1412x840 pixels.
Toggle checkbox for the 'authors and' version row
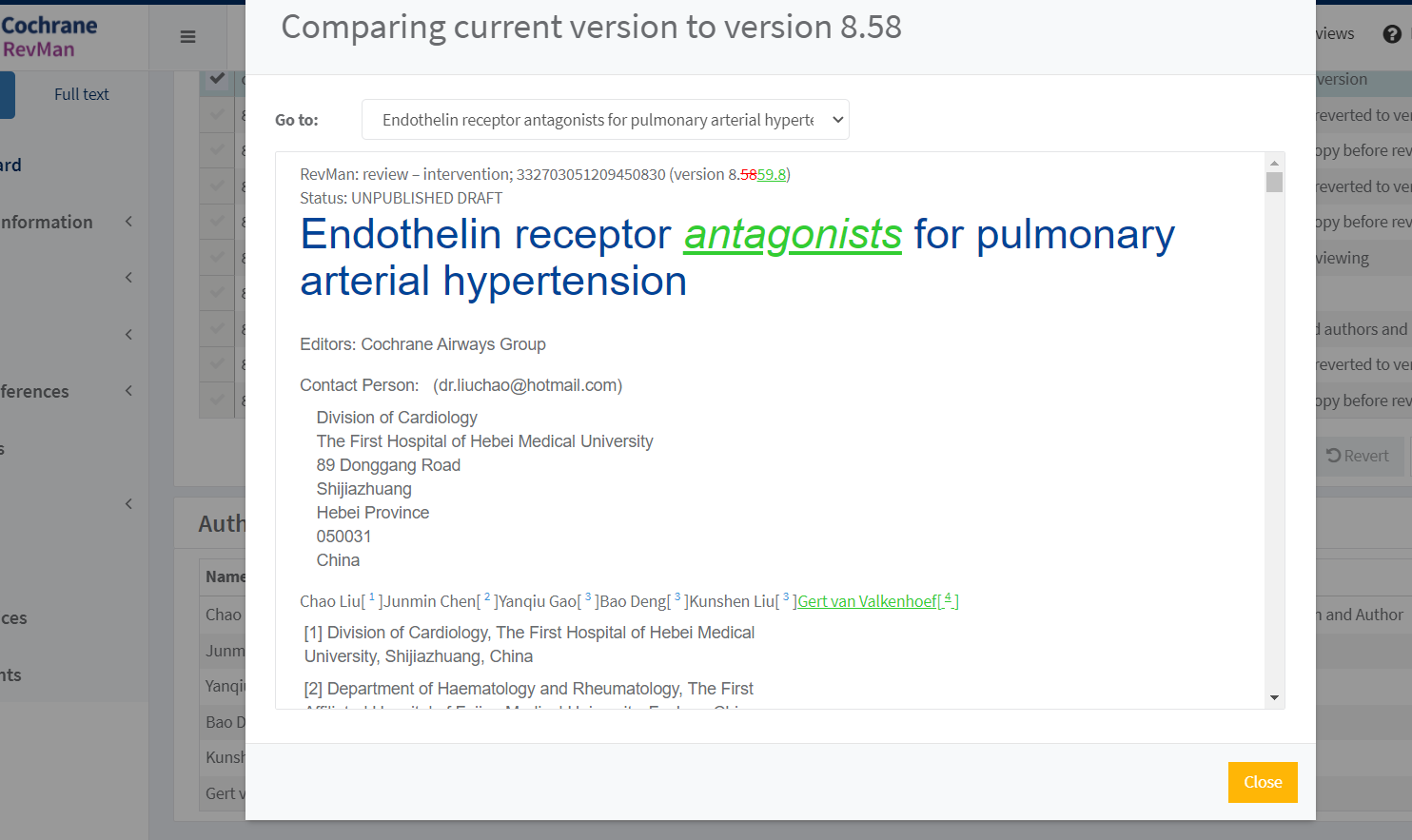pyautogui.click(x=217, y=328)
